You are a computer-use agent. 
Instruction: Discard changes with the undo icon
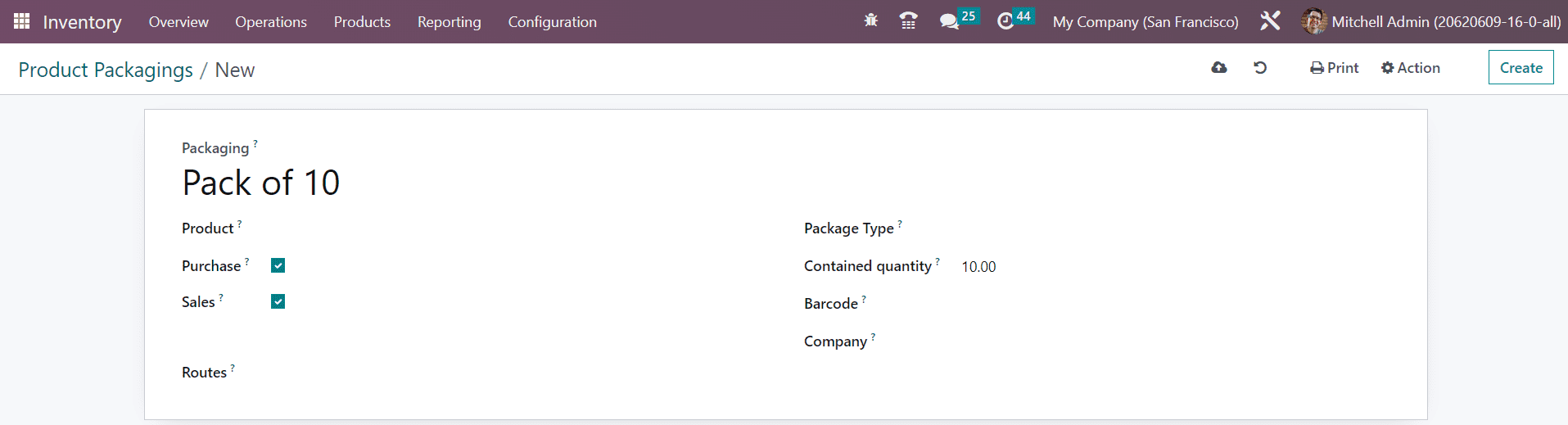tap(1260, 68)
